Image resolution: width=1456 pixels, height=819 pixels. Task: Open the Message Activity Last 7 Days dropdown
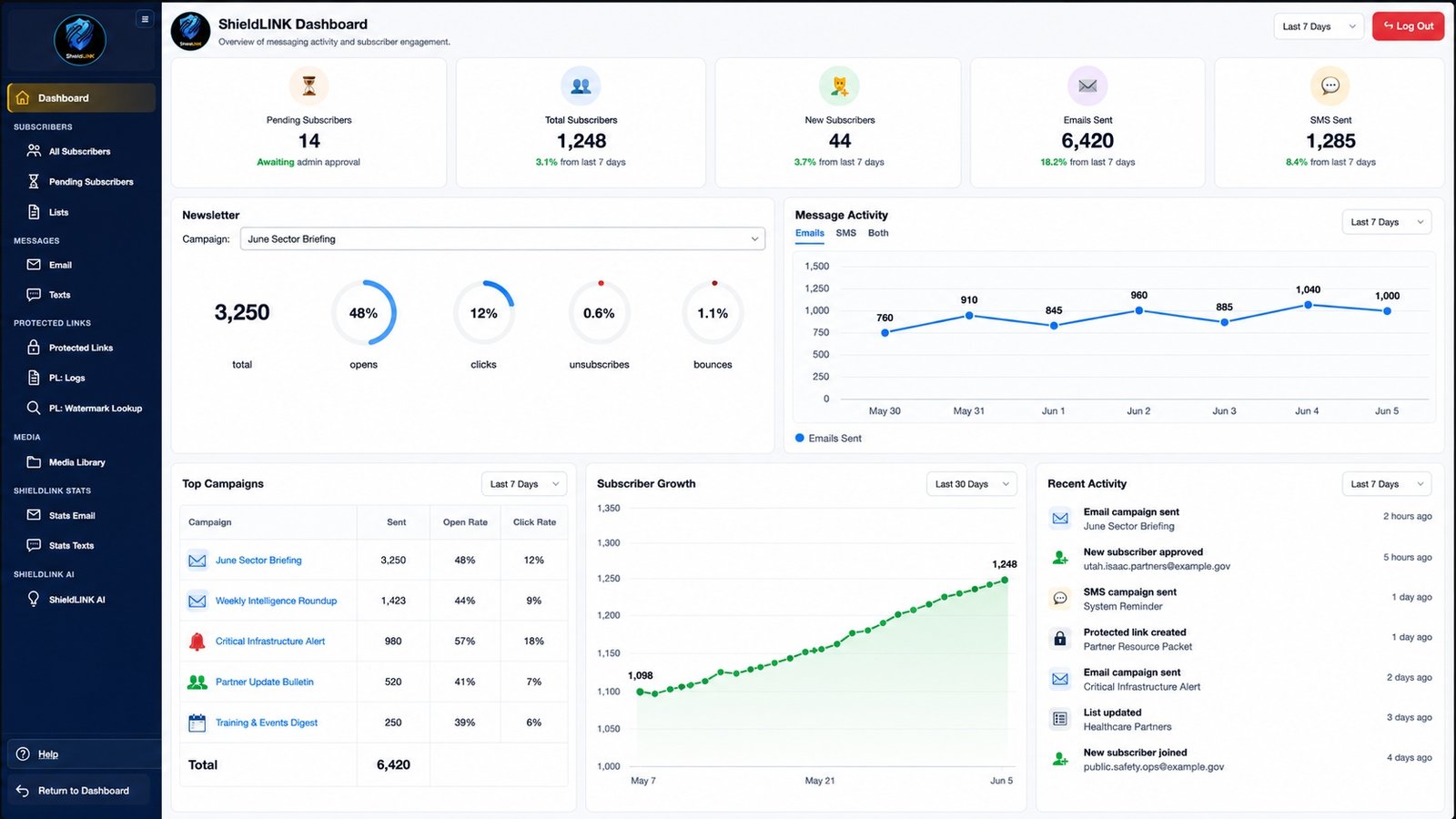pos(1387,222)
